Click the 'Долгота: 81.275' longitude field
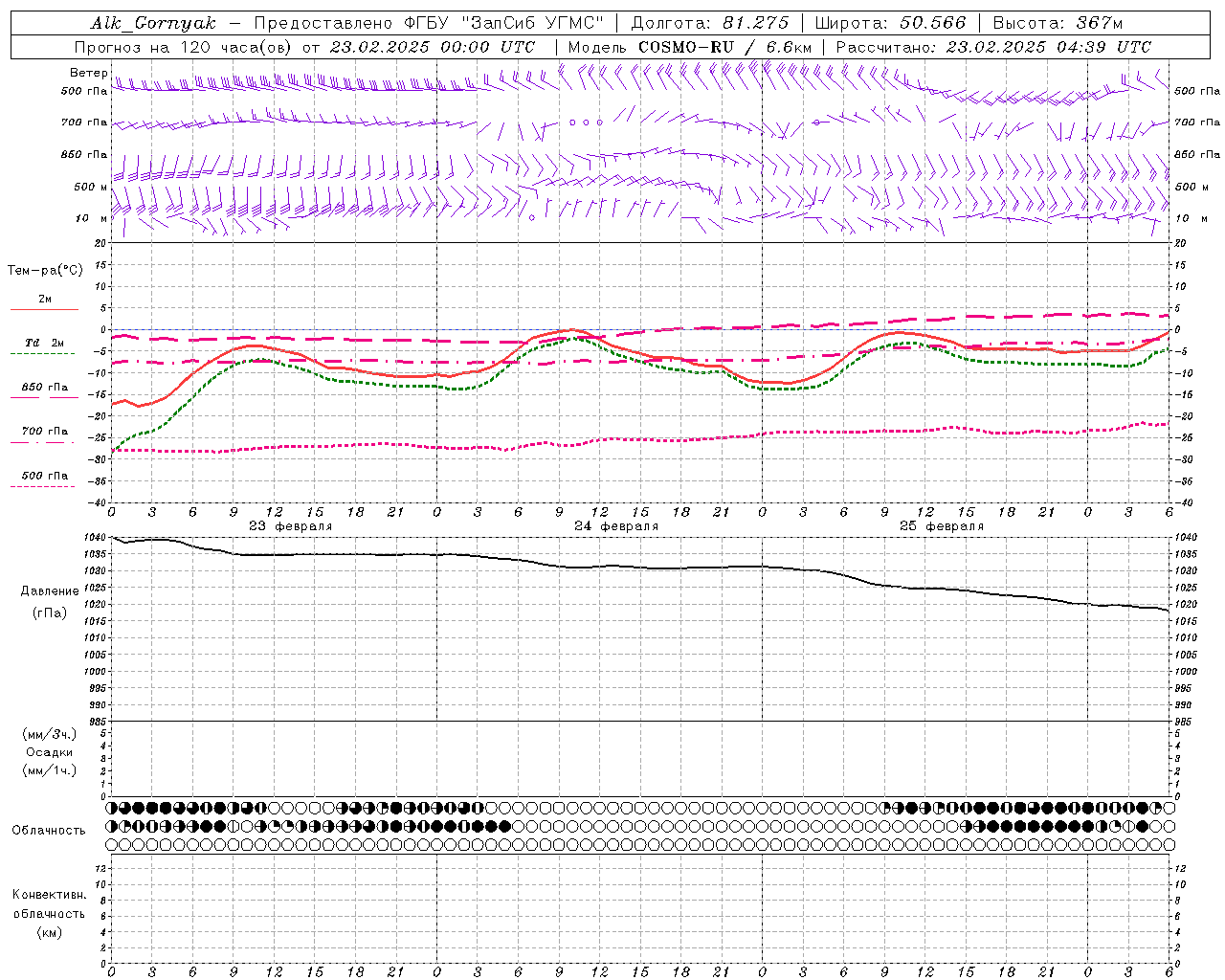 tap(710, 23)
